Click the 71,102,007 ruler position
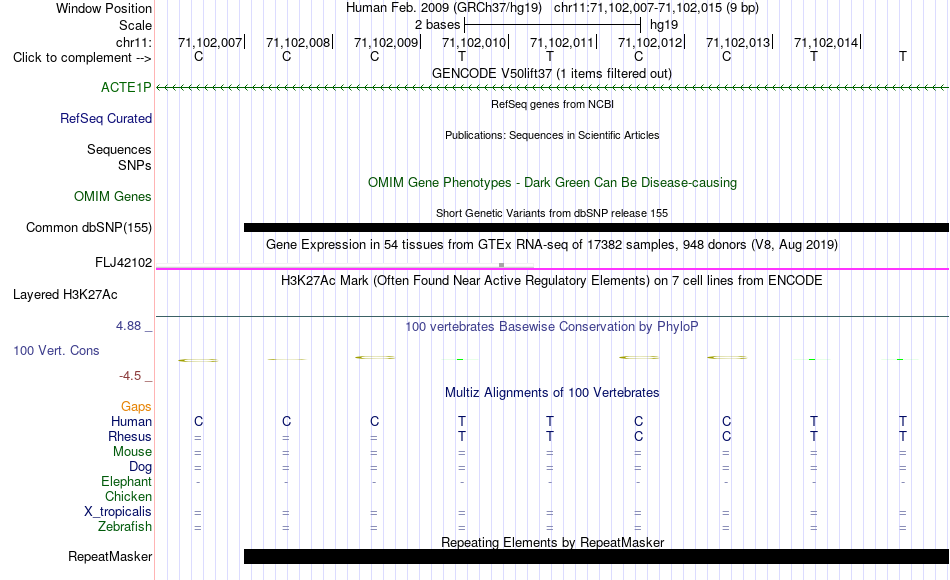Viewport: 950px width, 580px height. (x=210, y=42)
